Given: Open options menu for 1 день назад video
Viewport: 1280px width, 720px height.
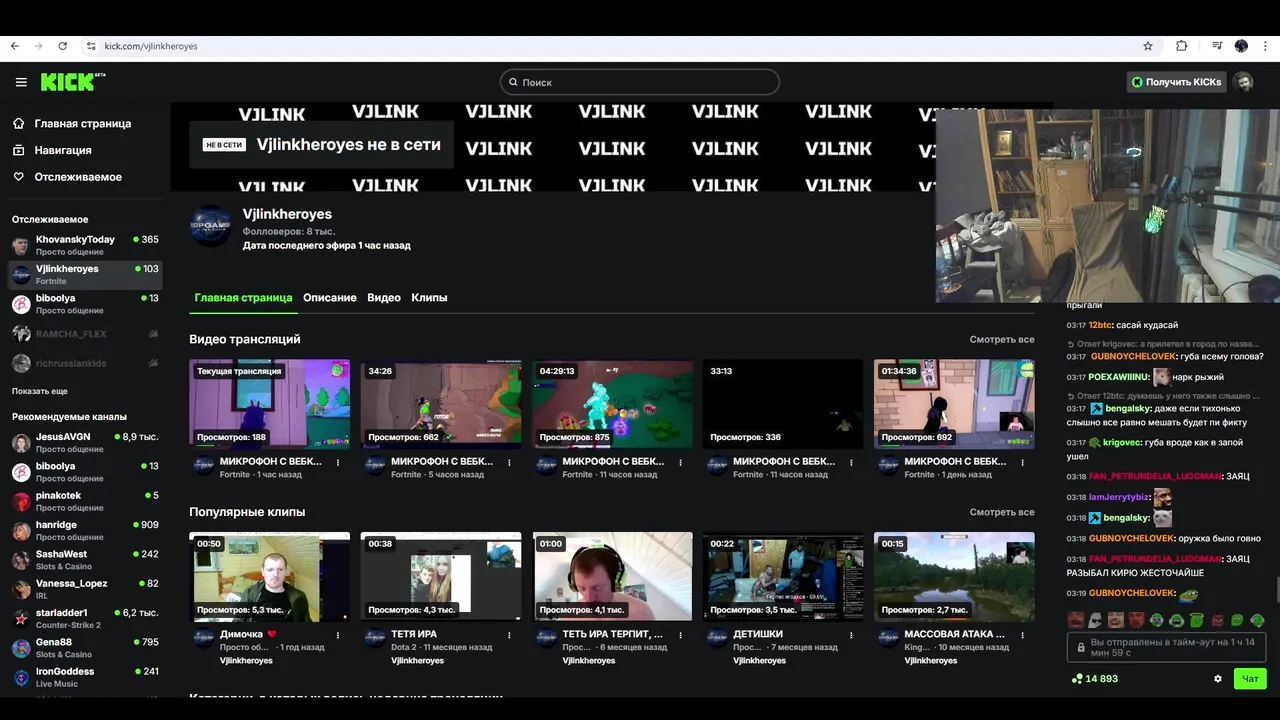Looking at the screenshot, I should click(1022, 463).
